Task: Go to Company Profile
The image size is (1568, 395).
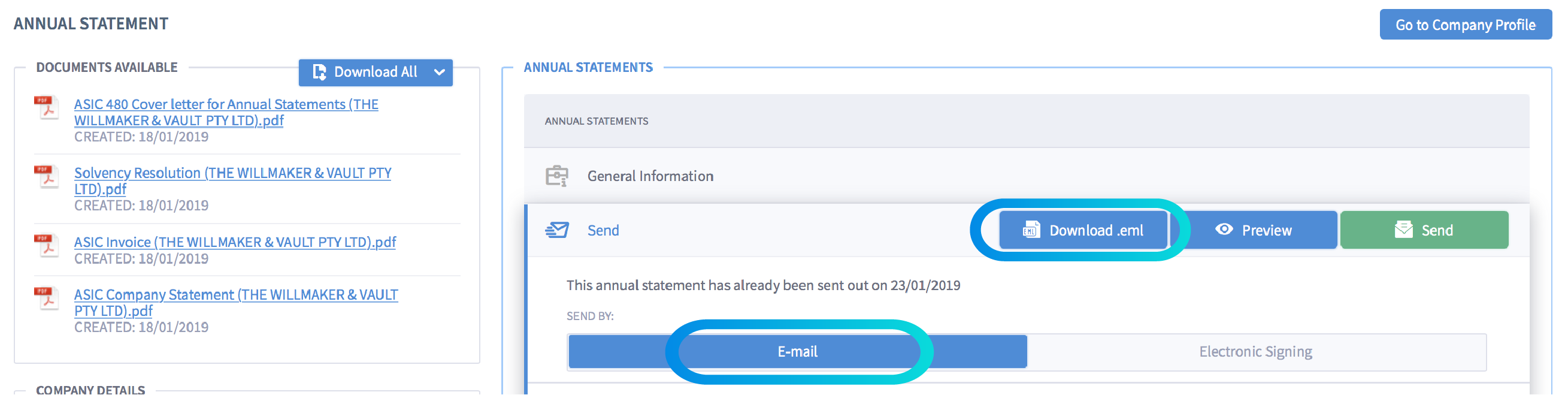Action: (x=1464, y=25)
